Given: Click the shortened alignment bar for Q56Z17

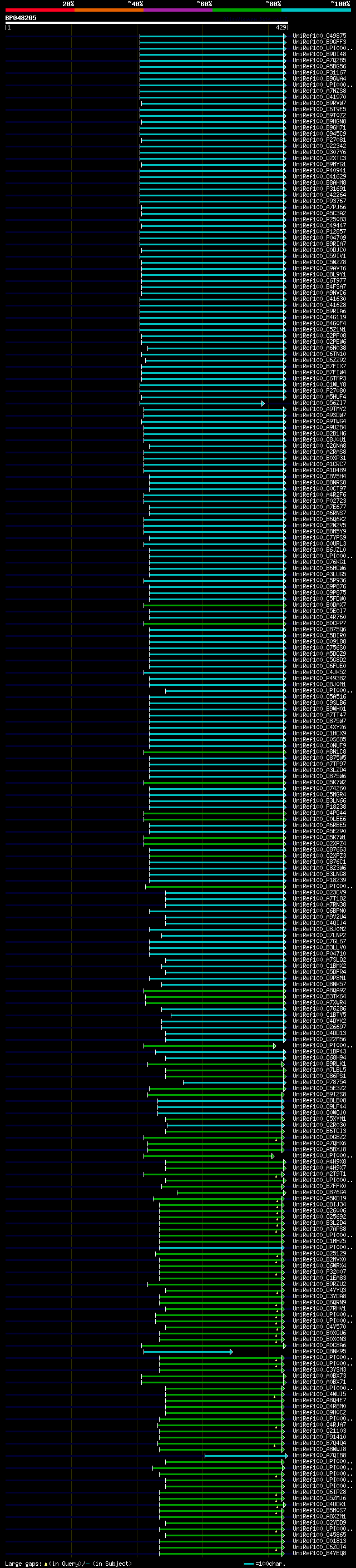Looking at the screenshot, I should point(202,404).
